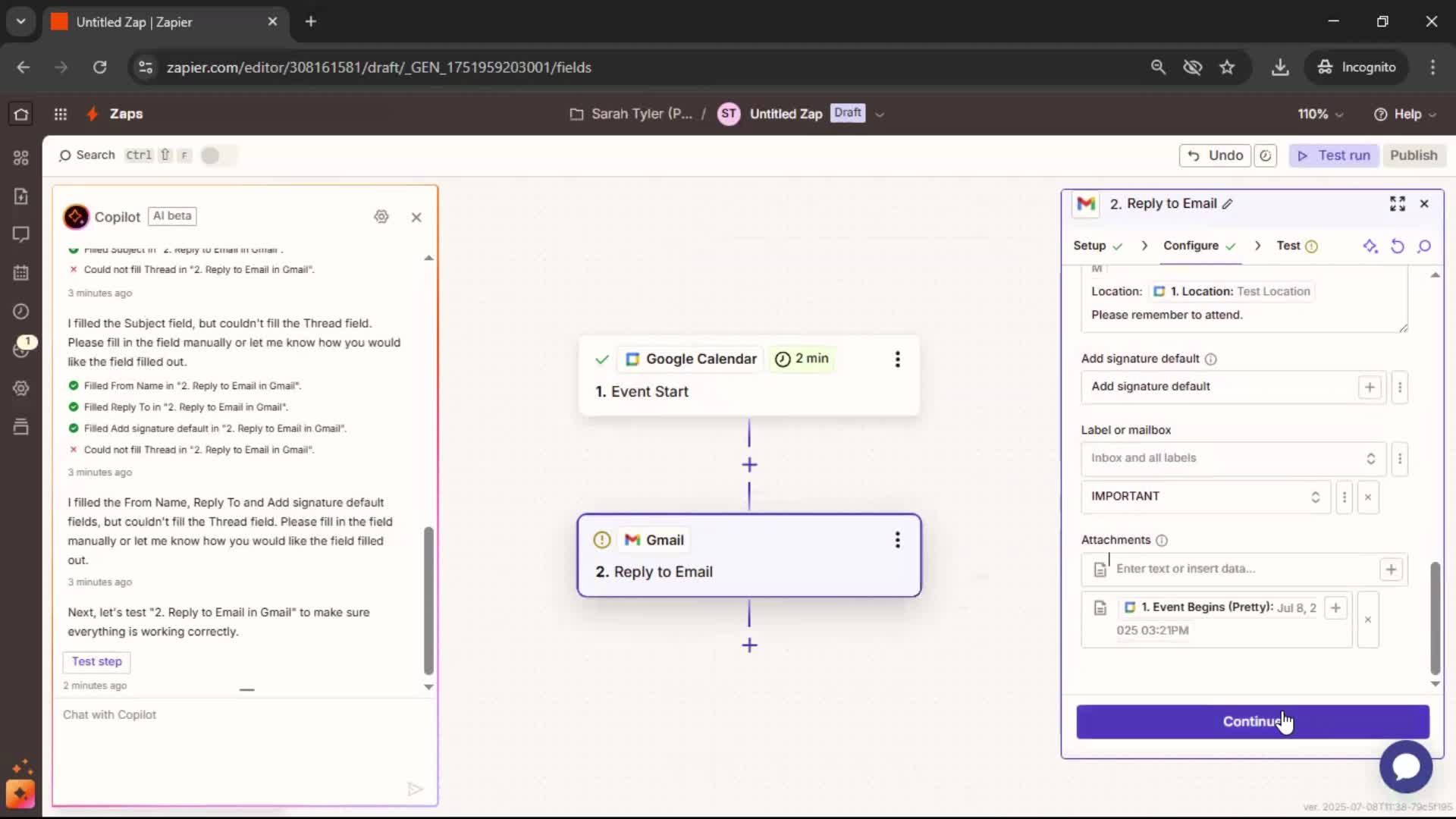Open the support chat bubble
The image size is (1456, 819).
[1405, 767]
